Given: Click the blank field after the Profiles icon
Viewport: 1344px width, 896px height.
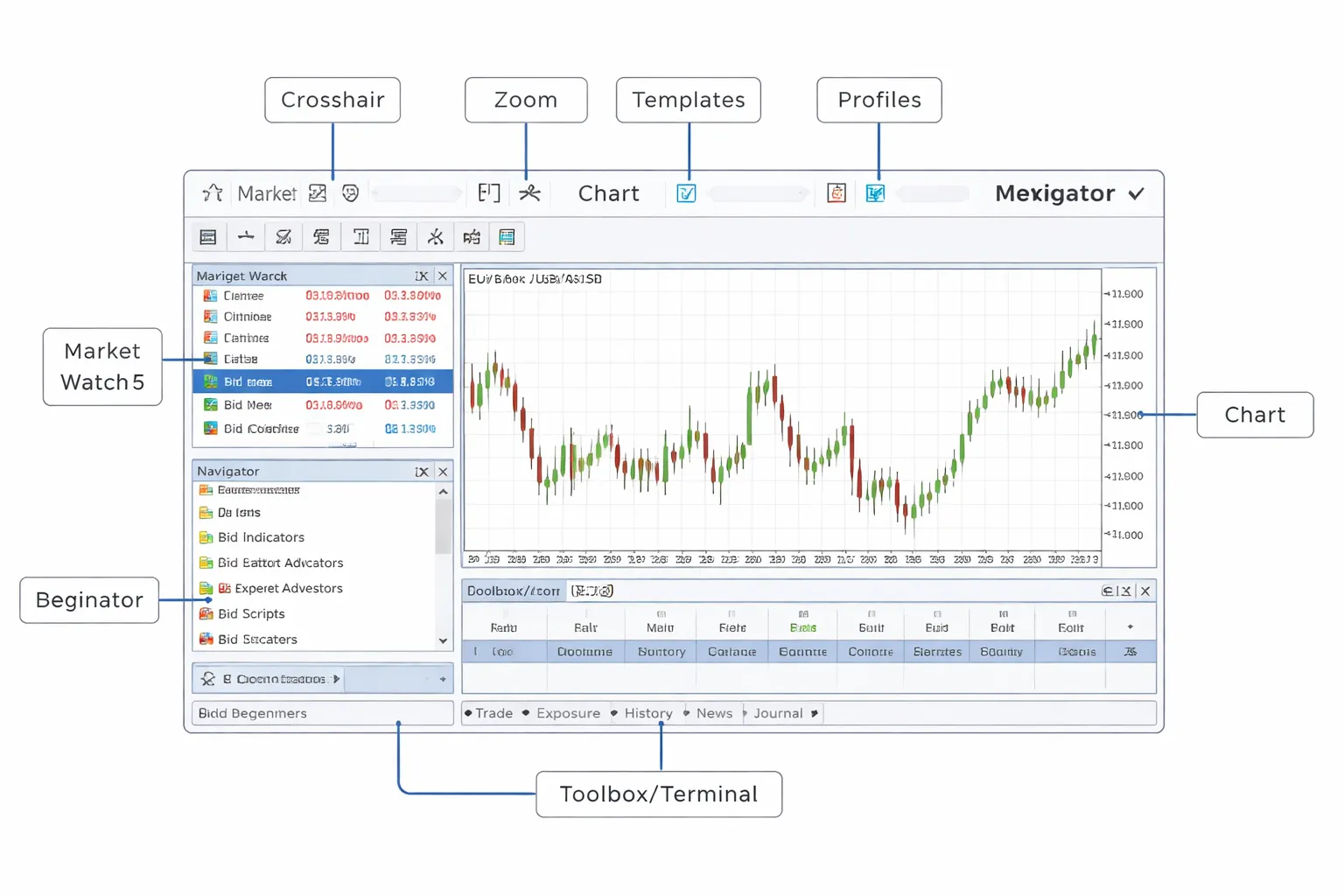Looking at the screenshot, I should coord(933,193).
